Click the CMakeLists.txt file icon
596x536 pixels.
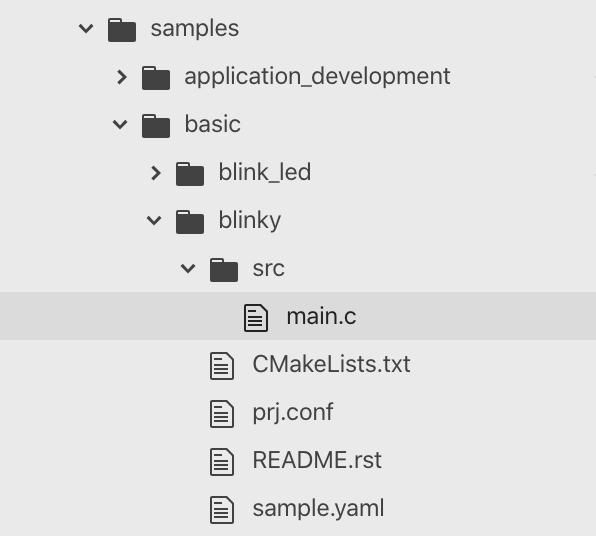click(x=222, y=366)
